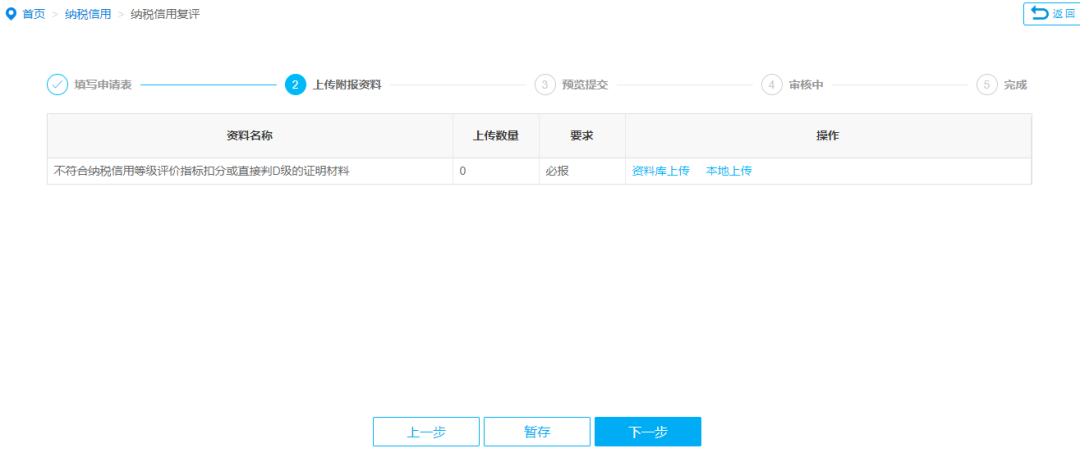The height and width of the screenshot is (462, 1080).
Task: Proceed with the 下一步 button
Action: click(648, 432)
